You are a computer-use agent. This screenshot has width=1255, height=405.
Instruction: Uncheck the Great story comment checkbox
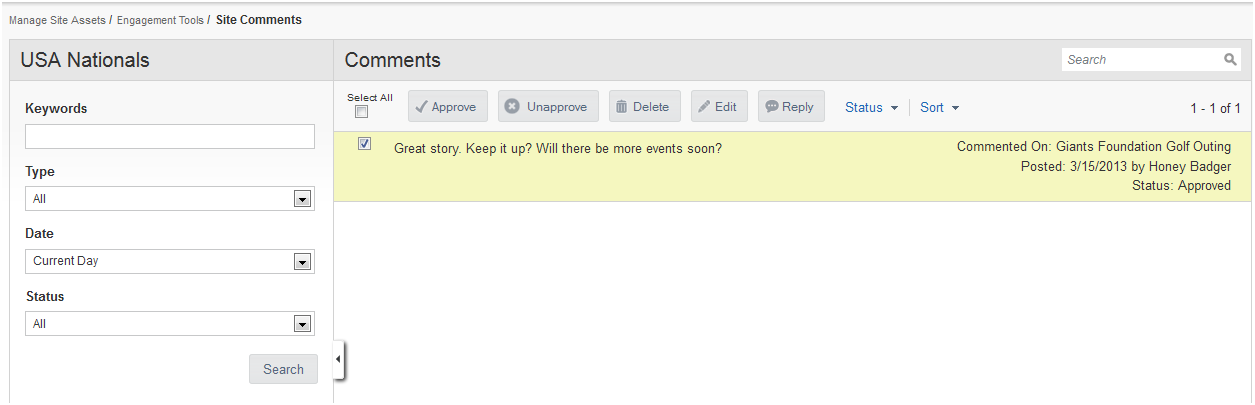point(365,144)
